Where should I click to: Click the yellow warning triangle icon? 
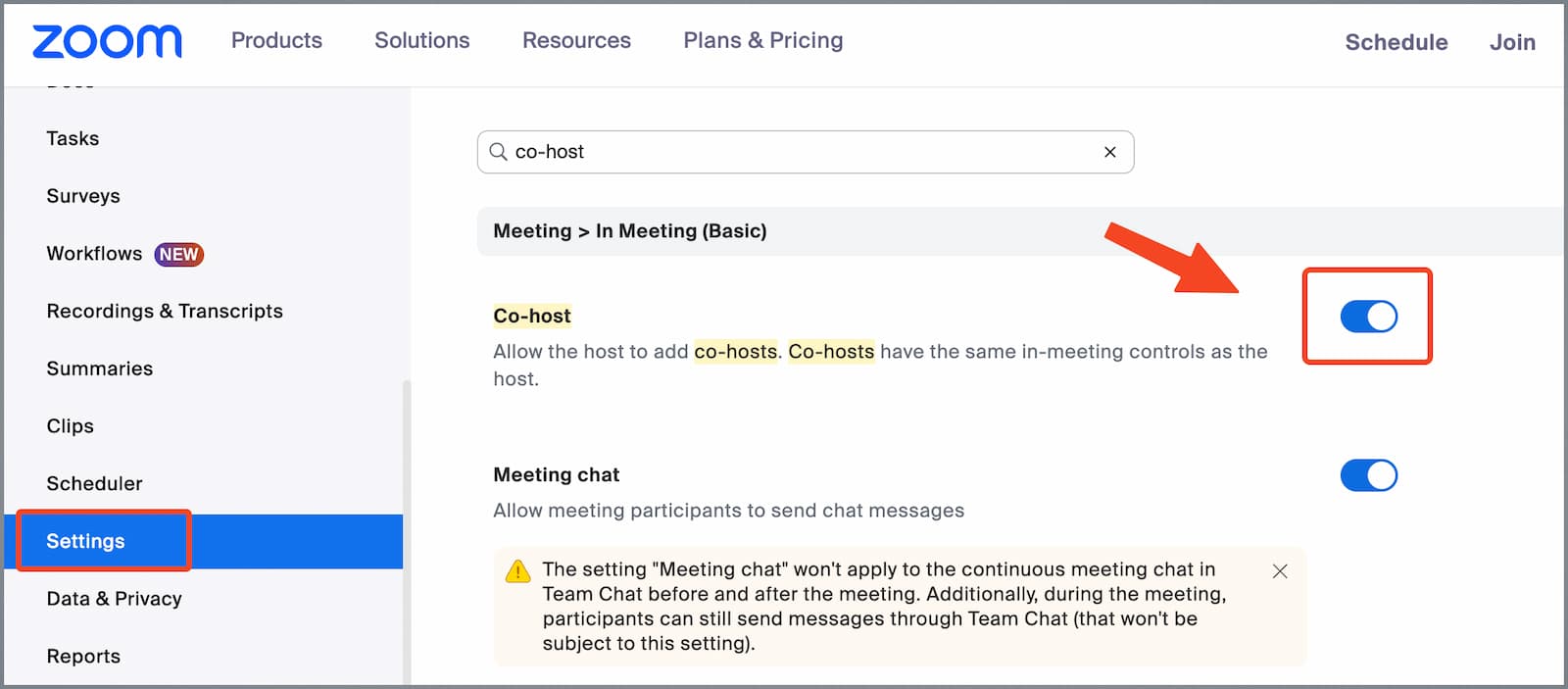[x=517, y=571]
